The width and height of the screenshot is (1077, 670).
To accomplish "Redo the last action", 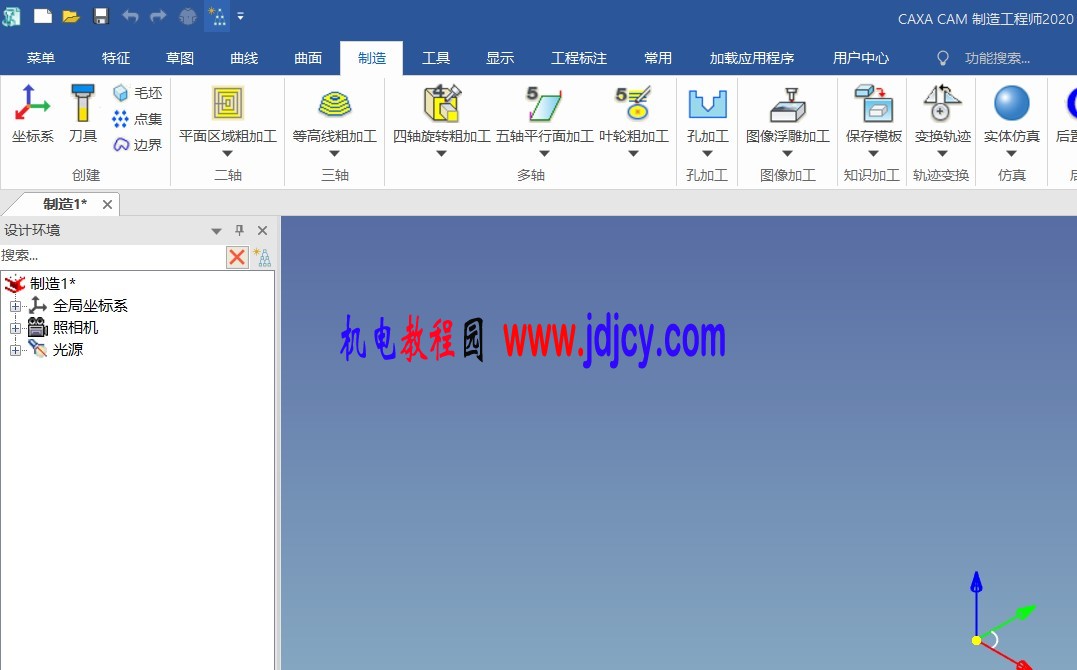I will click(158, 15).
